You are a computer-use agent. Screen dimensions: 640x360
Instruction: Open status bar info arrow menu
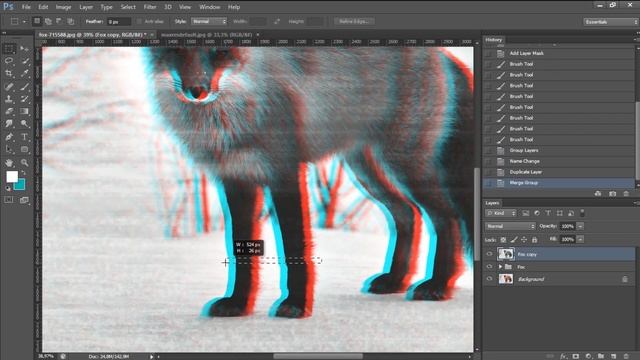pyautogui.click(x=151, y=356)
